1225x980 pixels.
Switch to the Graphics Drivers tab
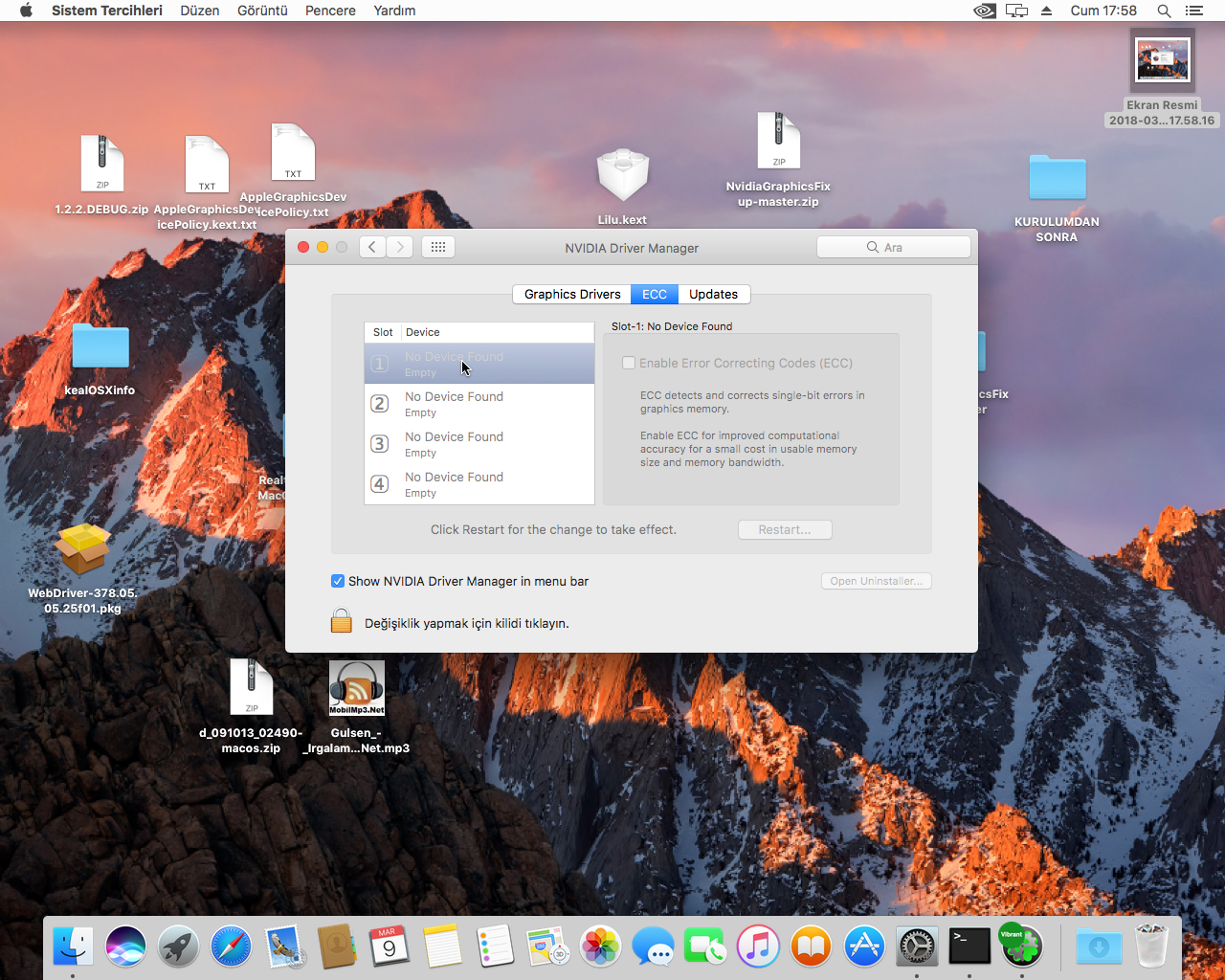(572, 294)
